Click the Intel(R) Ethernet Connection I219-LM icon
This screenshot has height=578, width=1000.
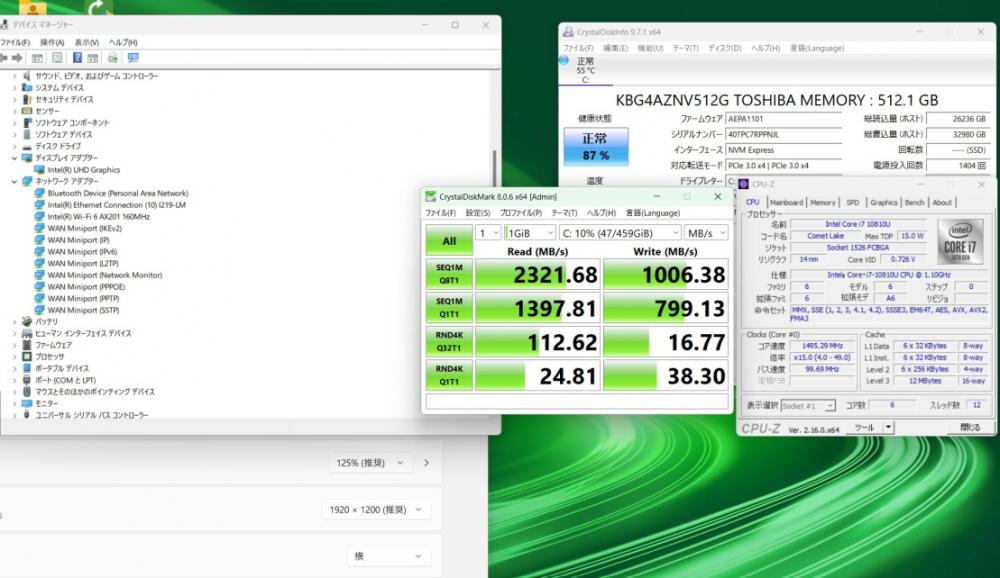40,205
